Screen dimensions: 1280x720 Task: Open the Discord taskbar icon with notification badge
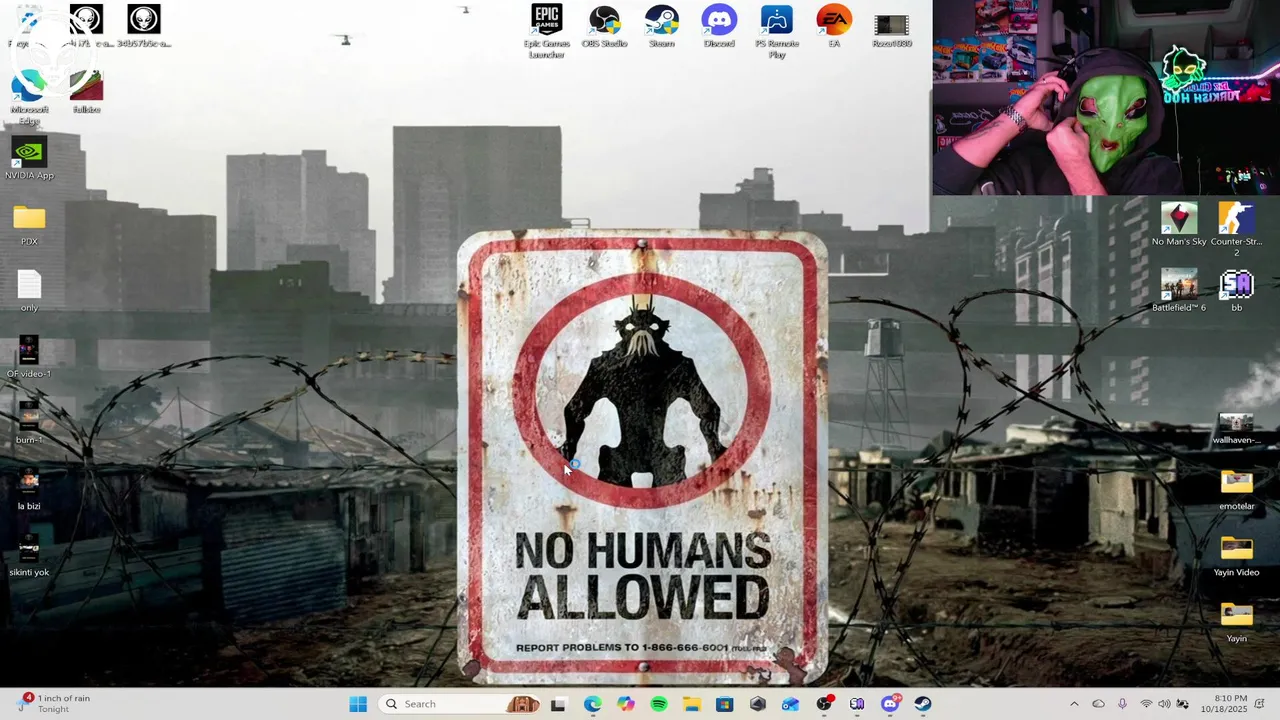[890, 704]
